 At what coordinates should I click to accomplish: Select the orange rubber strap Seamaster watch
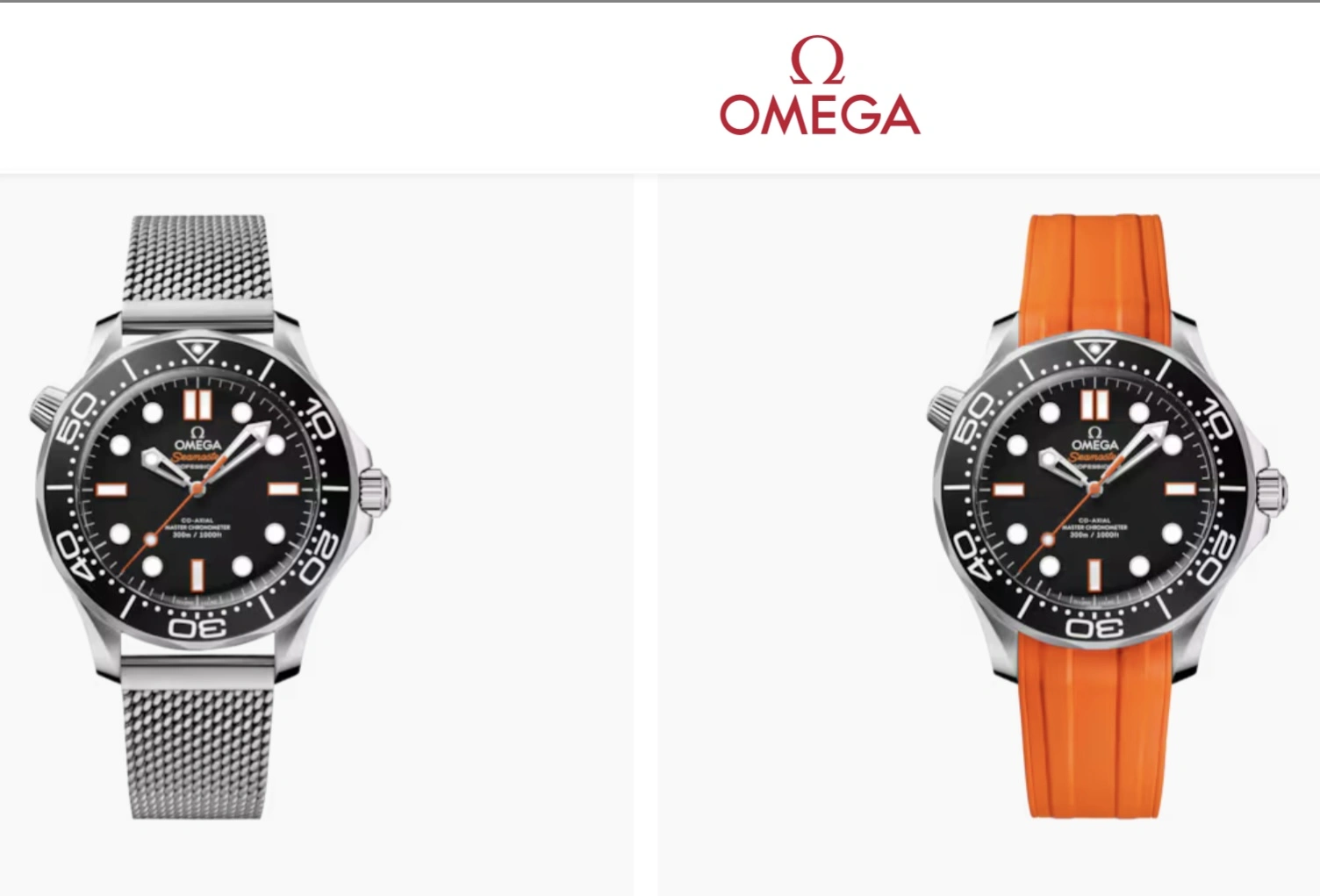pyautogui.click(x=1108, y=518)
